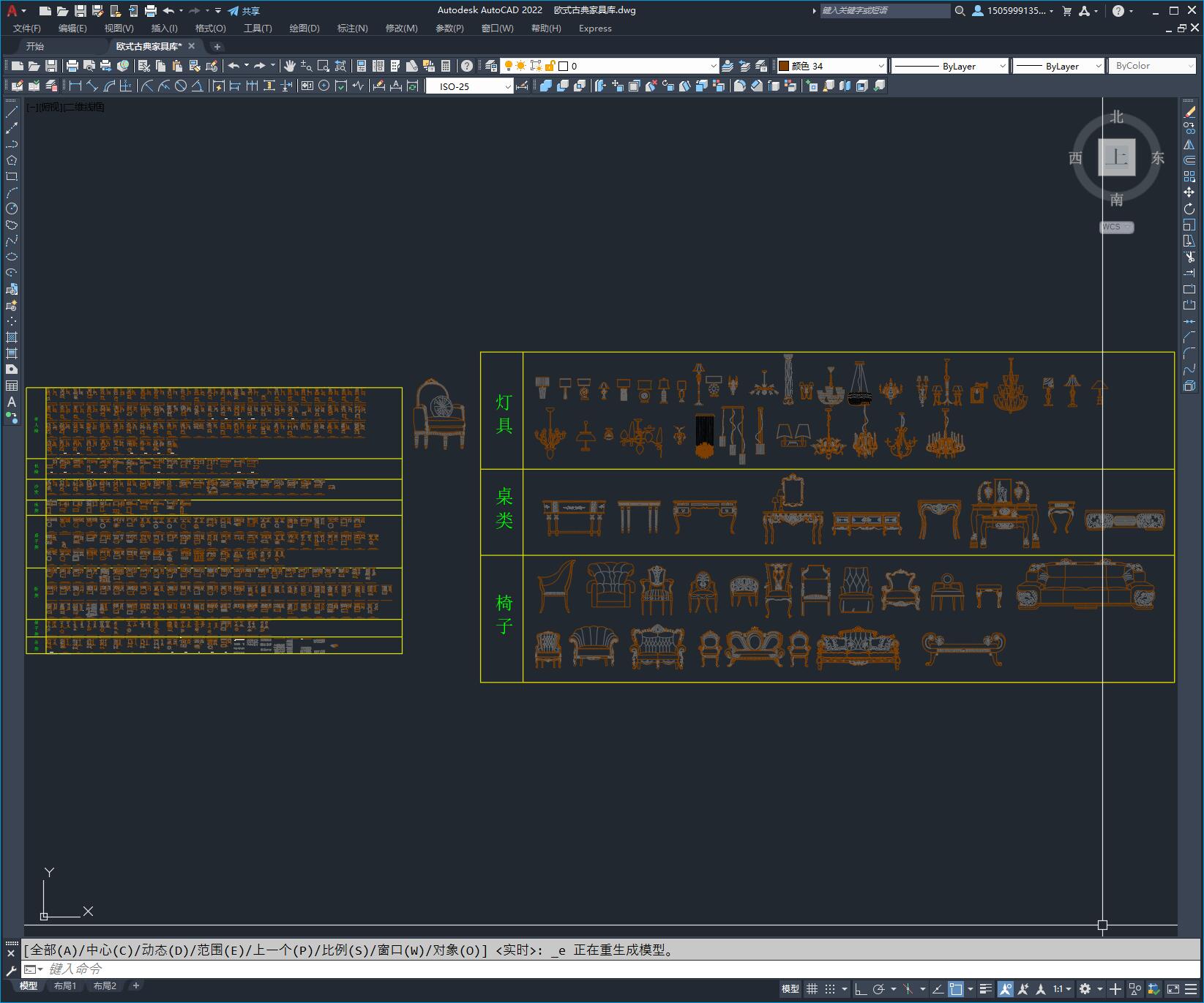
Task: Toggle Object Snap square in status bar
Action: coord(956,989)
